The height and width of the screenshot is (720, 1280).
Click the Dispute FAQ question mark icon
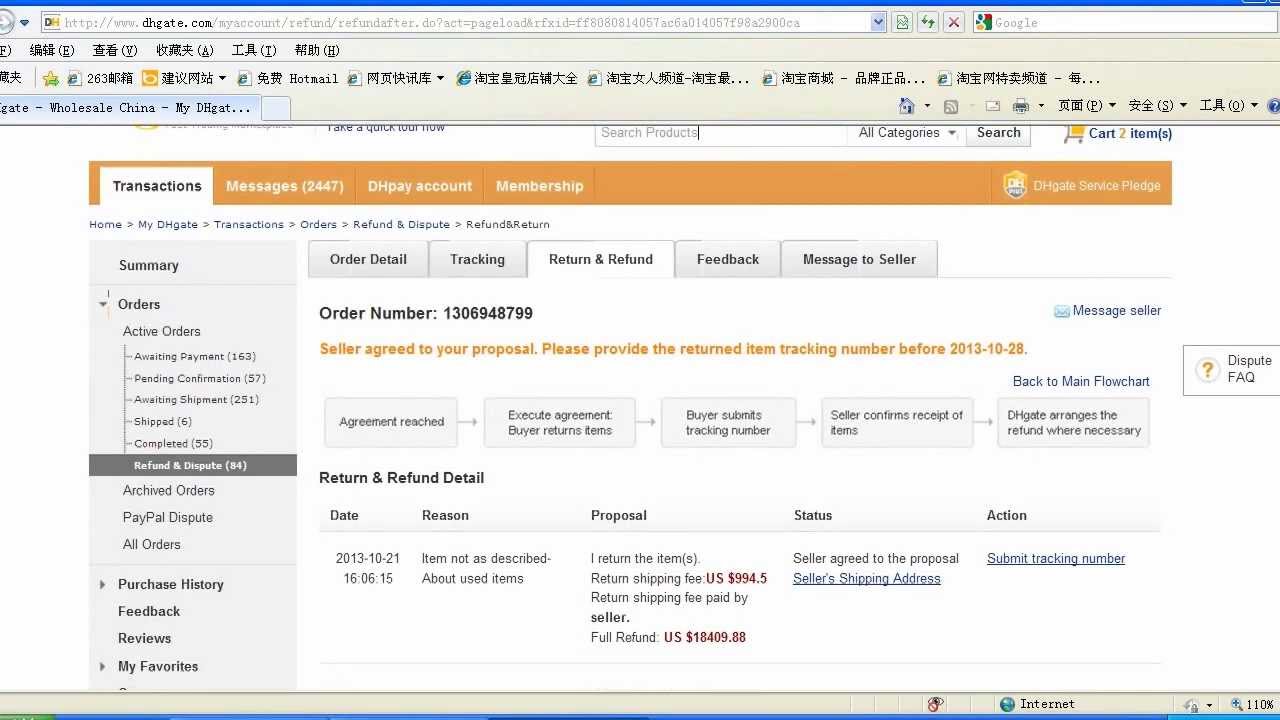coord(1206,369)
